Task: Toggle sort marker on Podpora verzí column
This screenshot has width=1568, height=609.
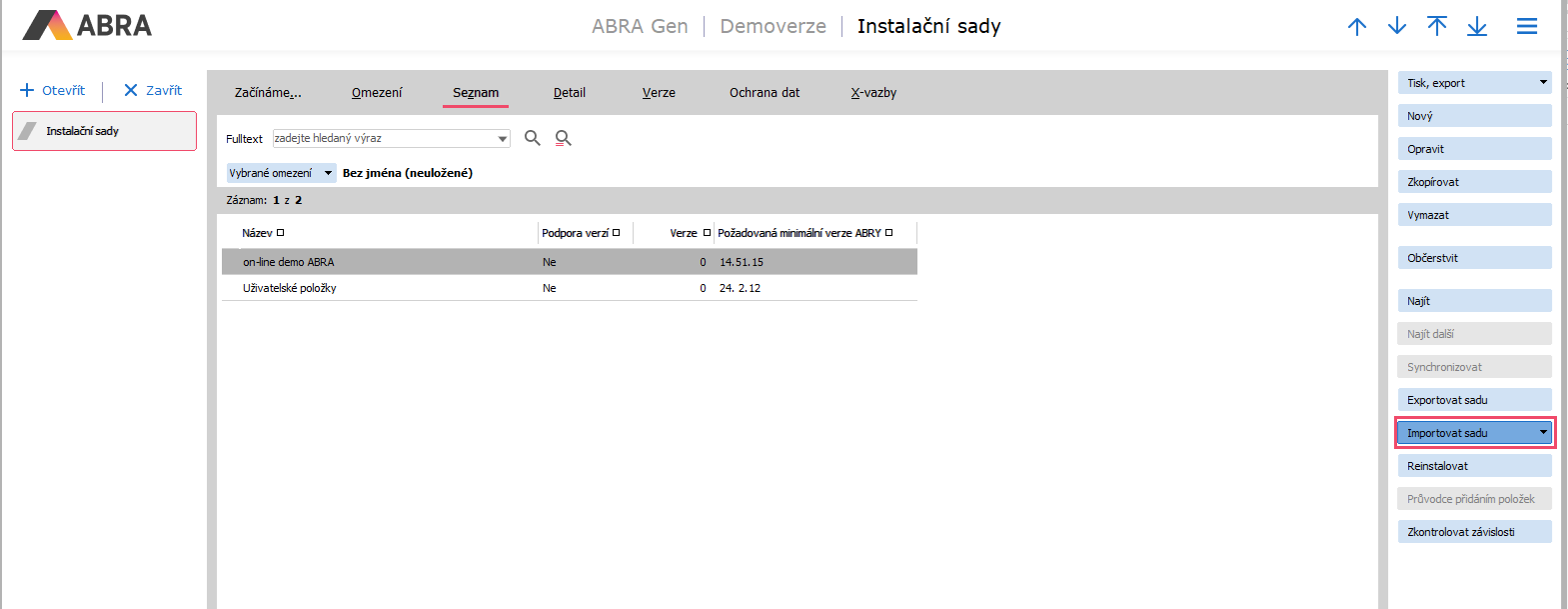Action: (x=617, y=233)
